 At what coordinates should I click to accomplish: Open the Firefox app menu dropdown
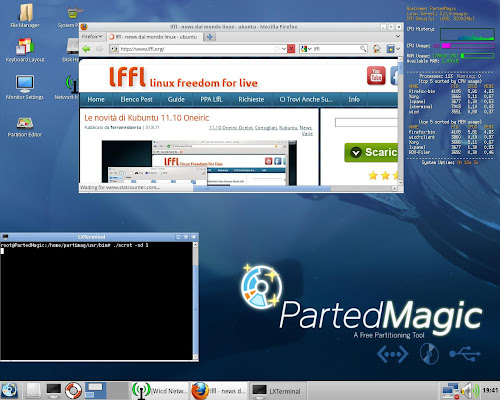[92, 37]
